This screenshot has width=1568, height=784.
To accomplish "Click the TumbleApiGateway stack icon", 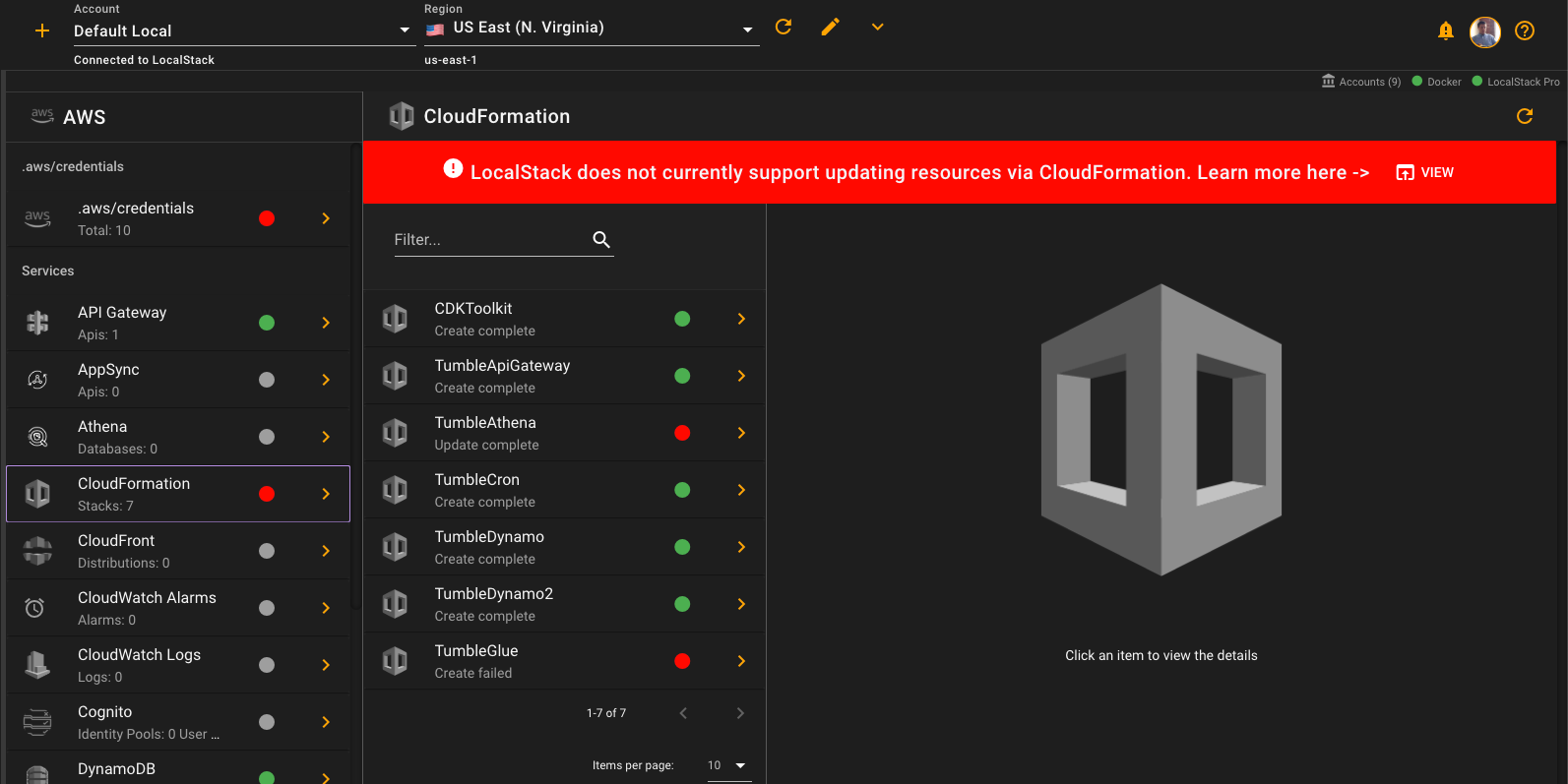I will 395,376.
